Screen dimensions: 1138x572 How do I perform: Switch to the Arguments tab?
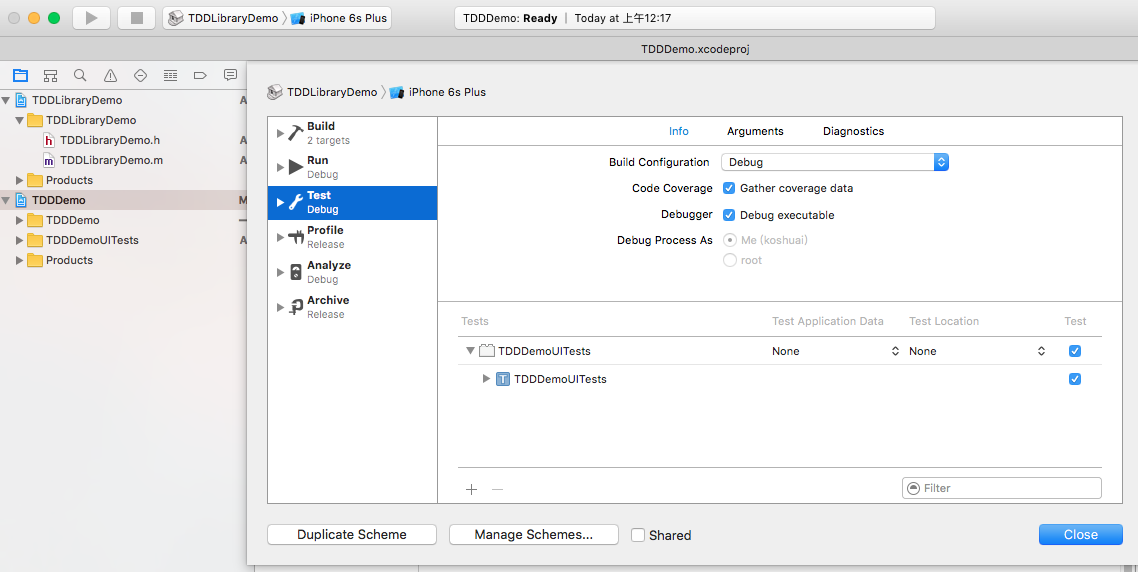tap(755, 131)
